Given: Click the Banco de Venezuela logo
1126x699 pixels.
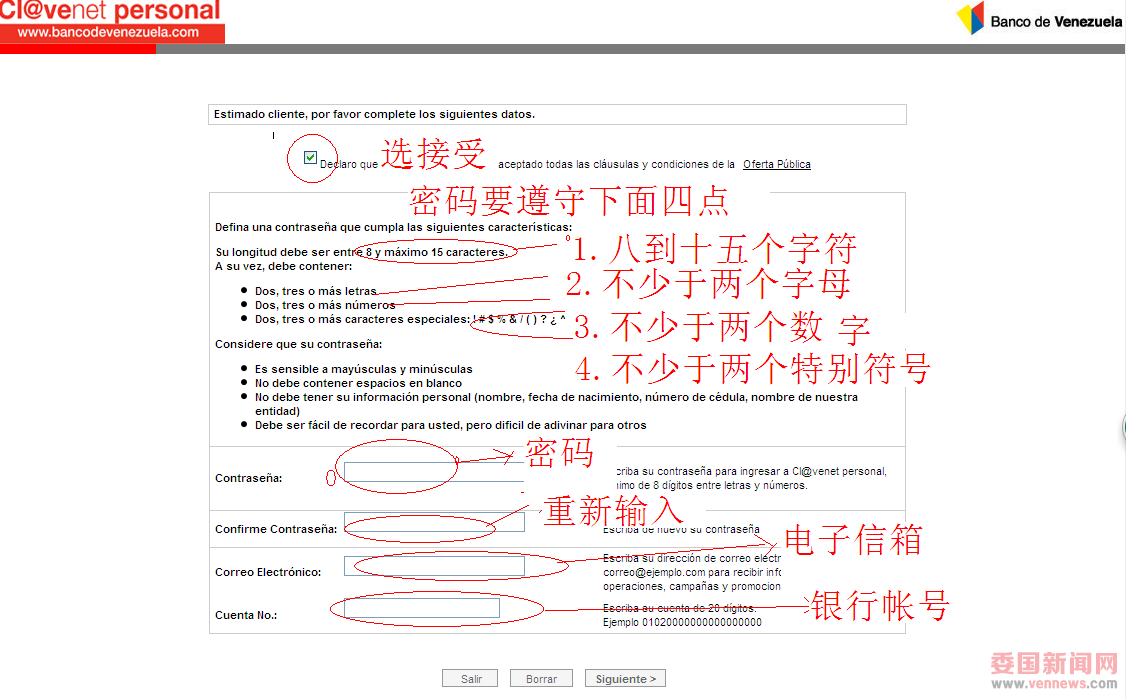Looking at the screenshot, I should [1040, 19].
